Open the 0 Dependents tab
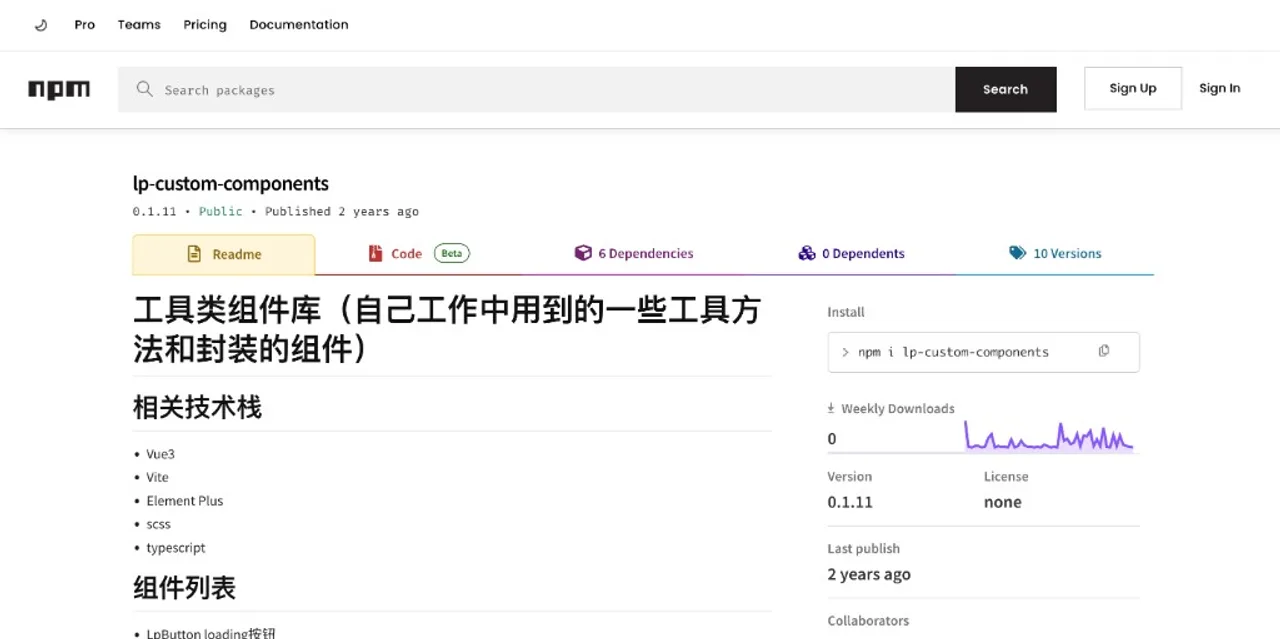The height and width of the screenshot is (639, 1280). pyautogui.click(x=851, y=254)
